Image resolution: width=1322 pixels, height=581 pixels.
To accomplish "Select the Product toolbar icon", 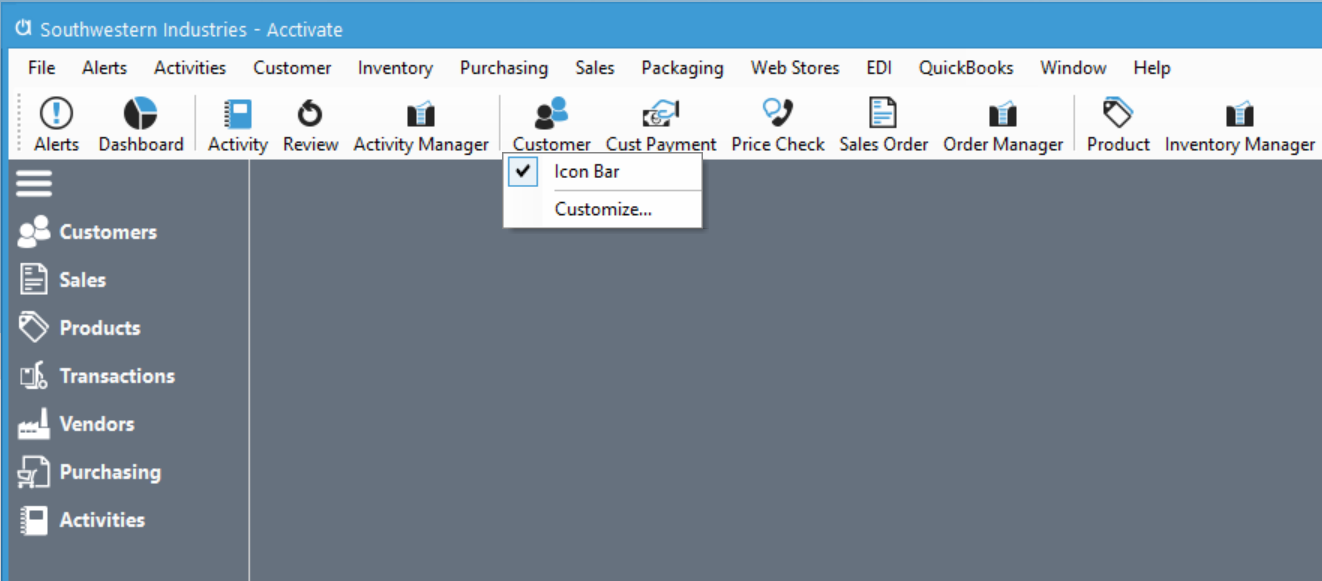I will [x=1117, y=120].
